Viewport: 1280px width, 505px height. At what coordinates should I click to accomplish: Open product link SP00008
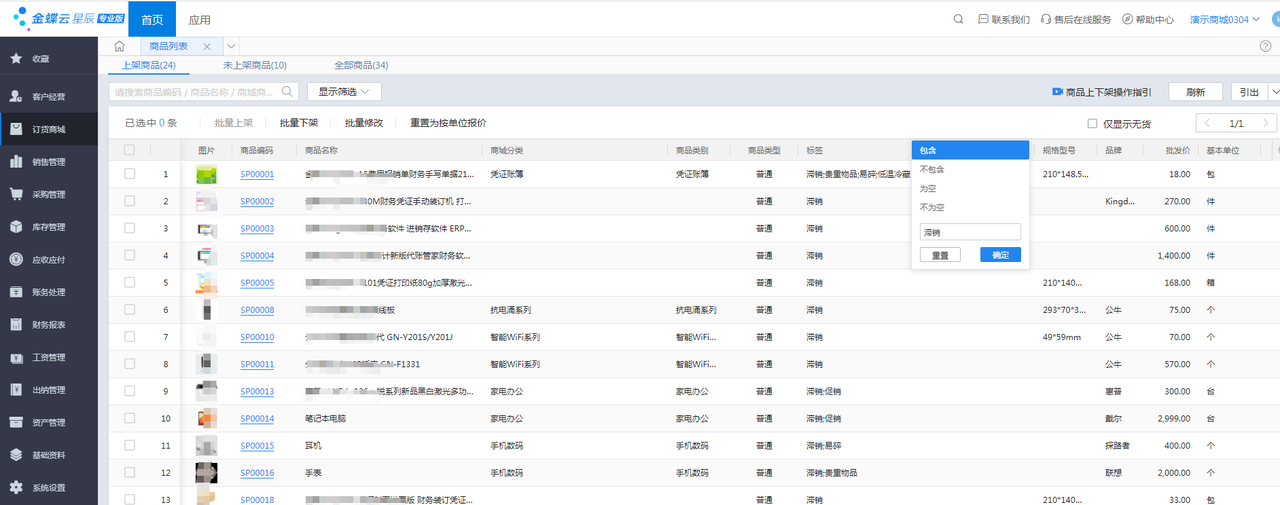click(257, 310)
